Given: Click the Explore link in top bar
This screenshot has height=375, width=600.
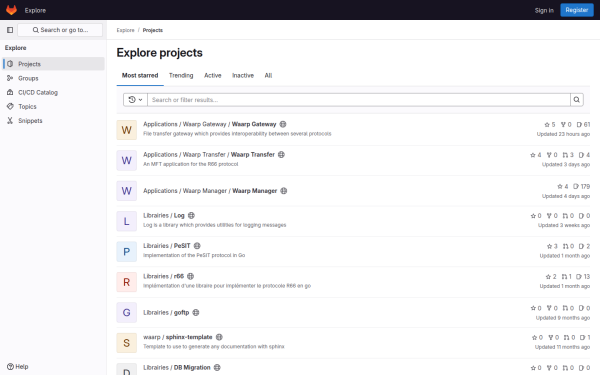Looking at the screenshot, I should (x=35, y=10).
